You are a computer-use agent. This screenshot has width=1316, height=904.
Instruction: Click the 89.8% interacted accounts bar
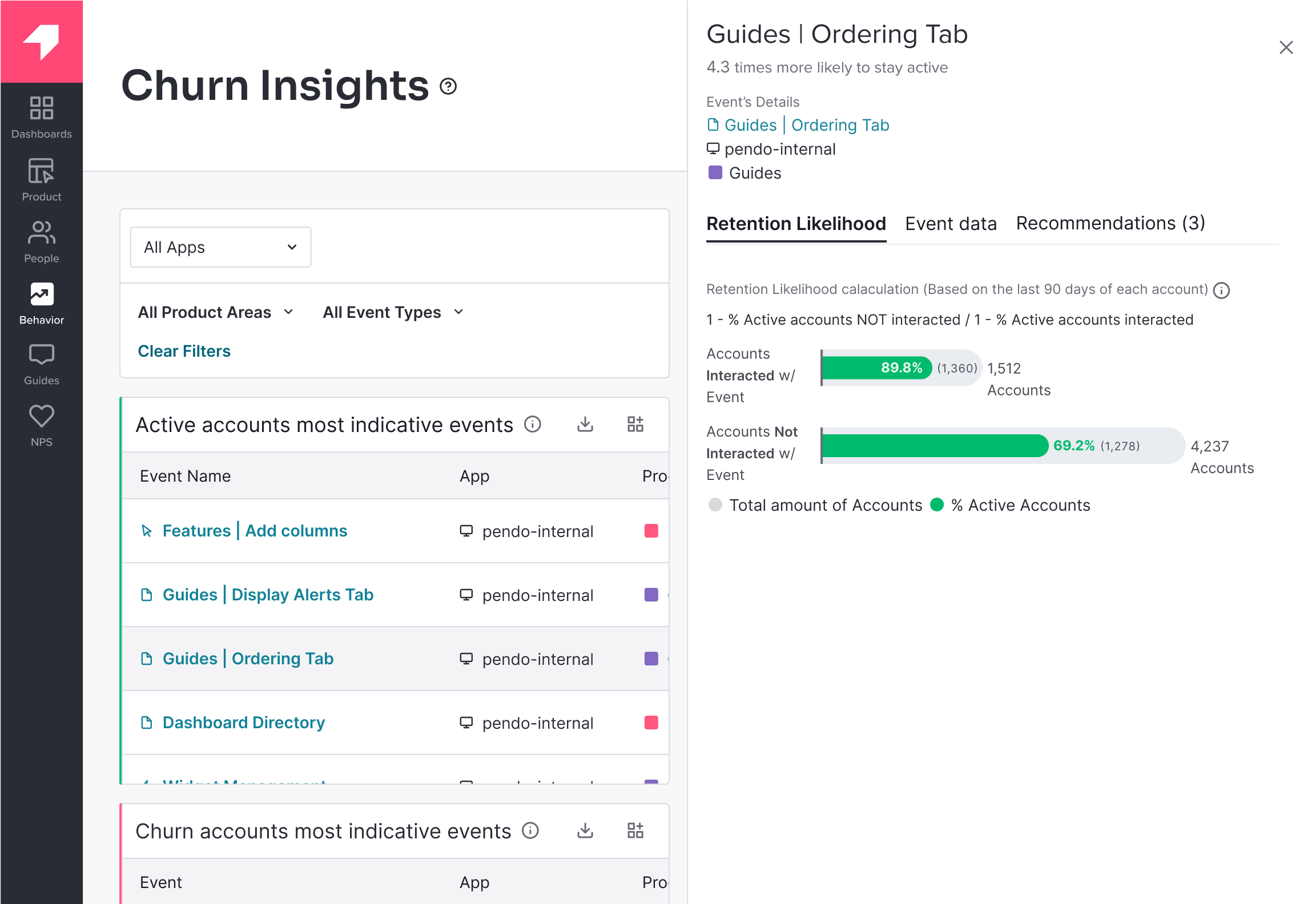877,368
